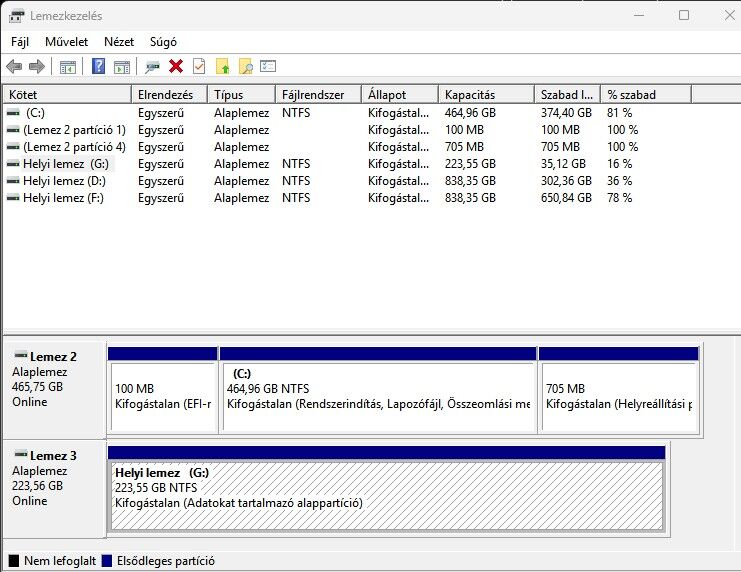Viewport: 741px width, 572px height.
Task: Click the disk connect/rescan toolbar icon
Action: 152,67
